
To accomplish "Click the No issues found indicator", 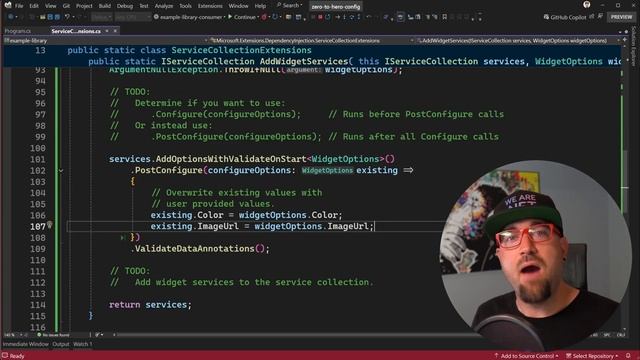I will tap(53, 335).
